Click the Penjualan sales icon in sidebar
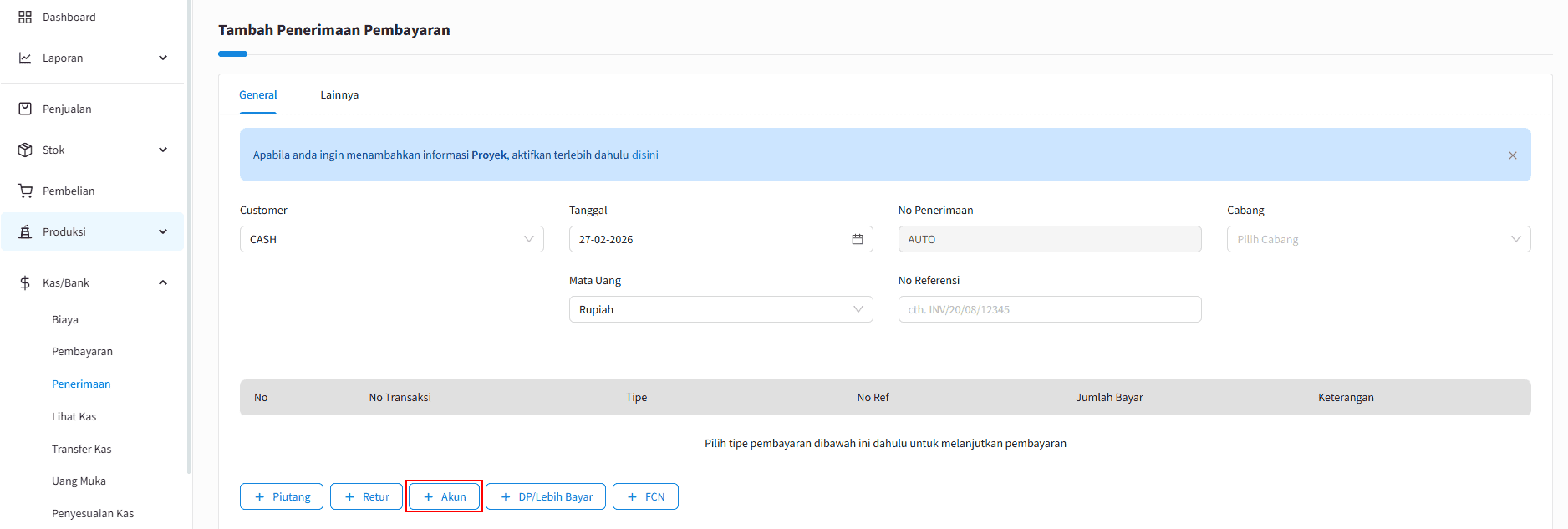Viewport: 1568px width, 529px height. pos(25,109)
